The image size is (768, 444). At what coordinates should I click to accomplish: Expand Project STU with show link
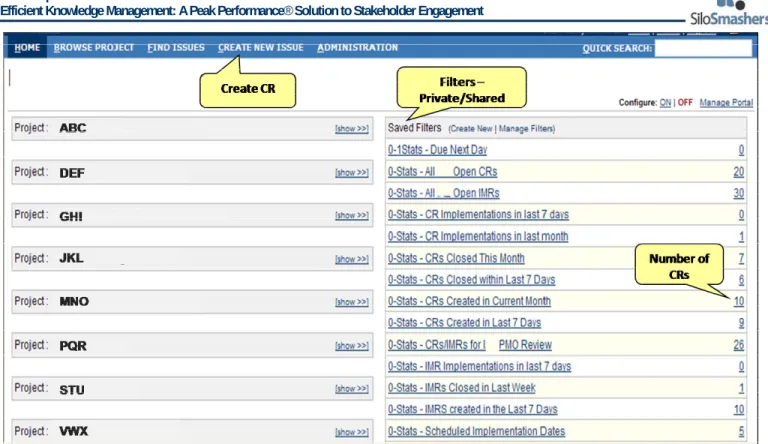[352, 389]
